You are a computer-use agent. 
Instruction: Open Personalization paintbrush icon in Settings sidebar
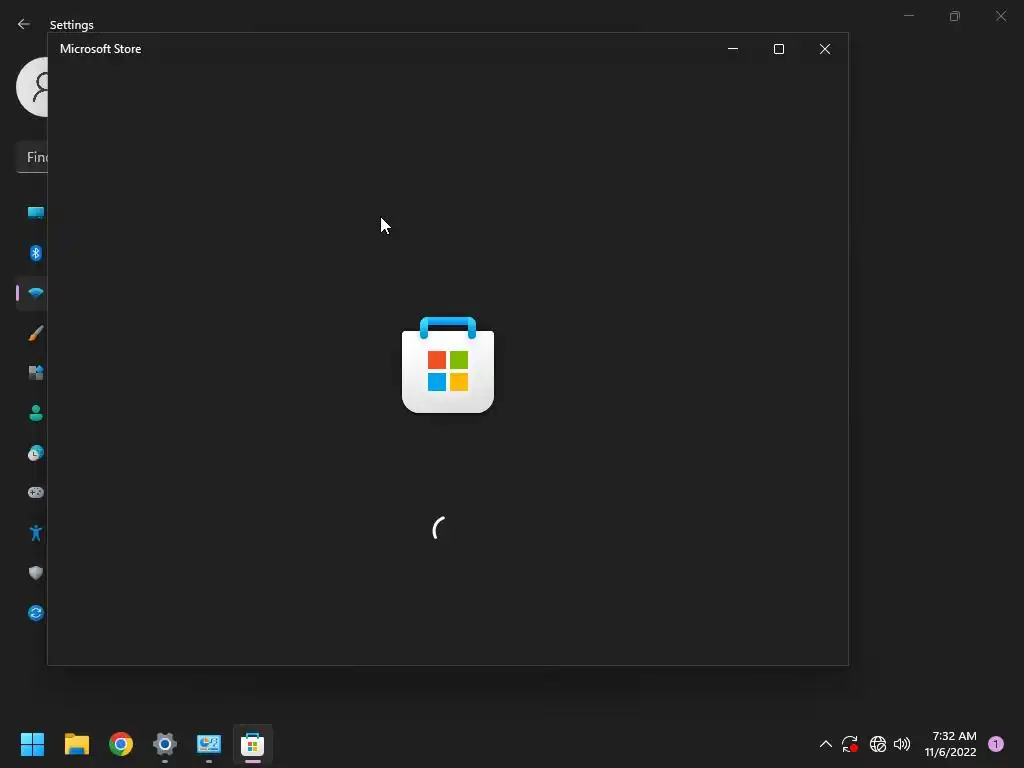[35, 333]
